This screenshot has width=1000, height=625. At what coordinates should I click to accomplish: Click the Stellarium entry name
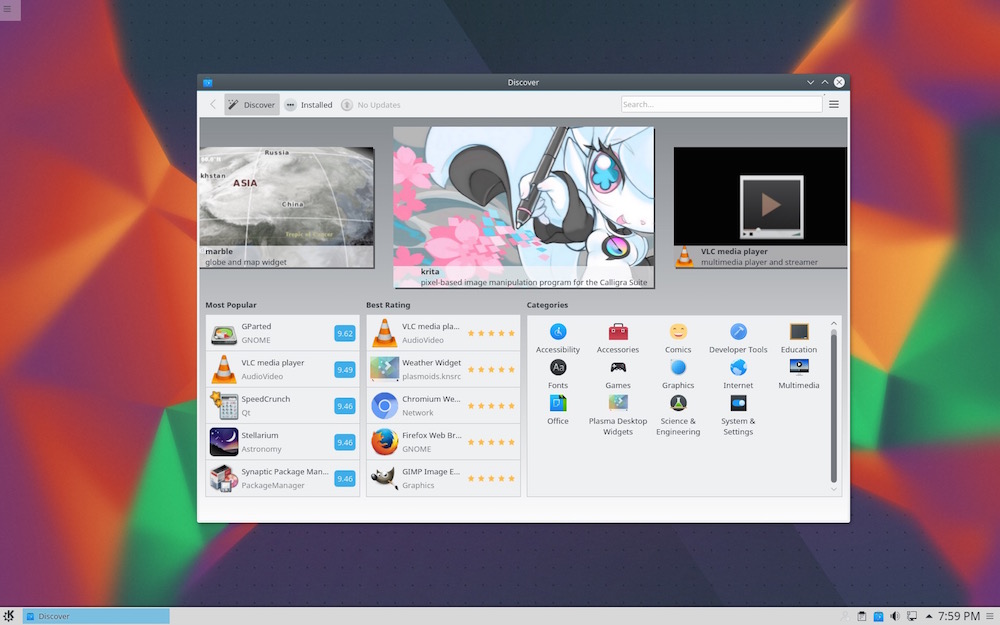point(260,436)
